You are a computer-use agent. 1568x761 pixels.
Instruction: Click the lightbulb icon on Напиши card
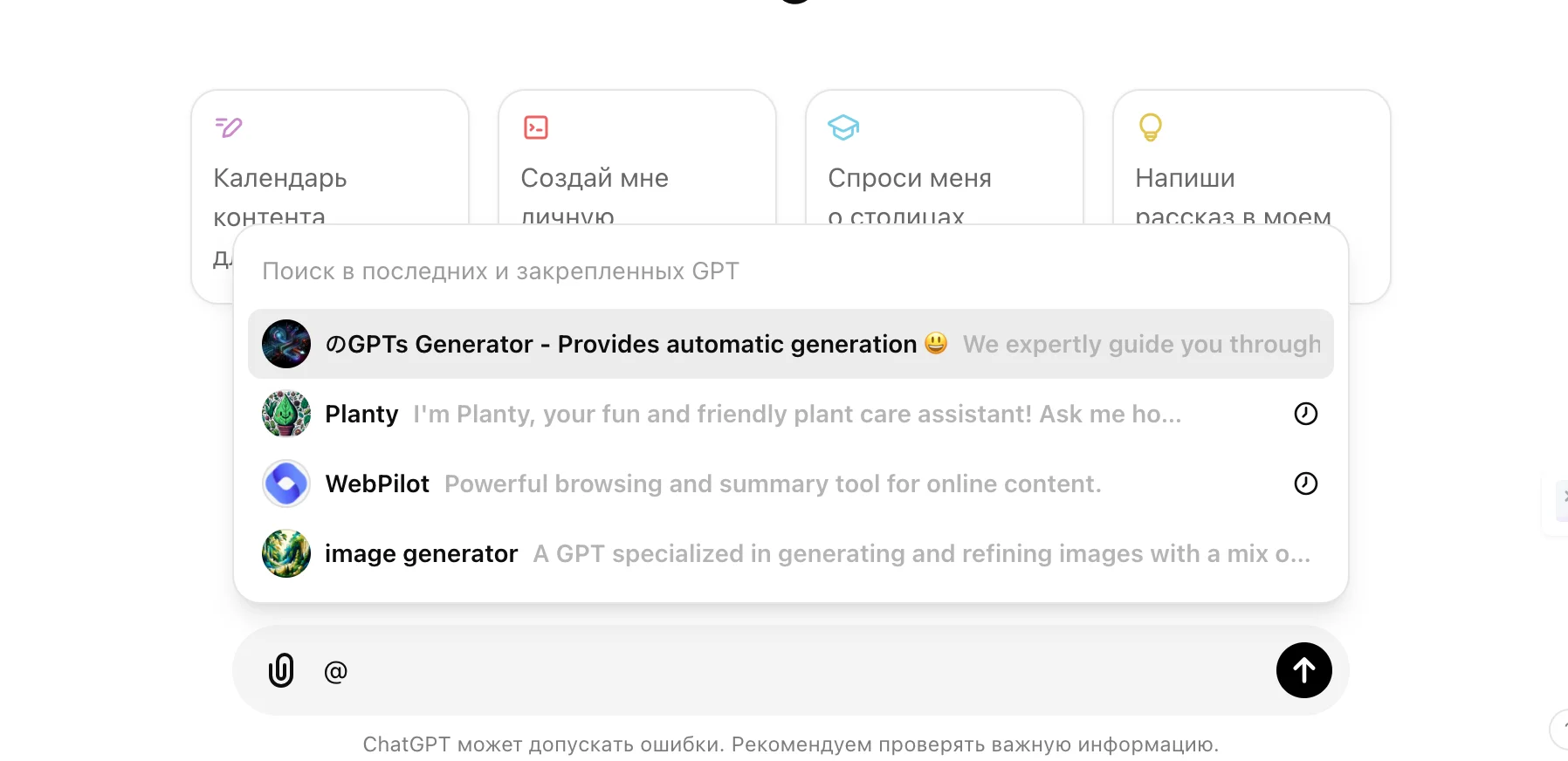click(x=1150, y=127)
